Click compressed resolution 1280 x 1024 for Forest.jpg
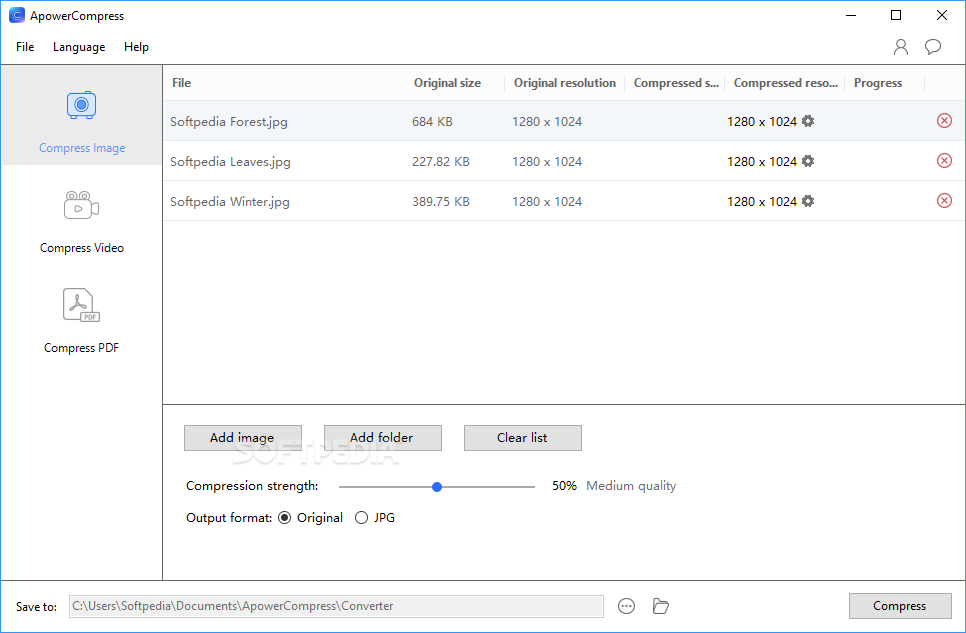Image resolution: width=966 pixels, height=633 pixels. (761, 121)
